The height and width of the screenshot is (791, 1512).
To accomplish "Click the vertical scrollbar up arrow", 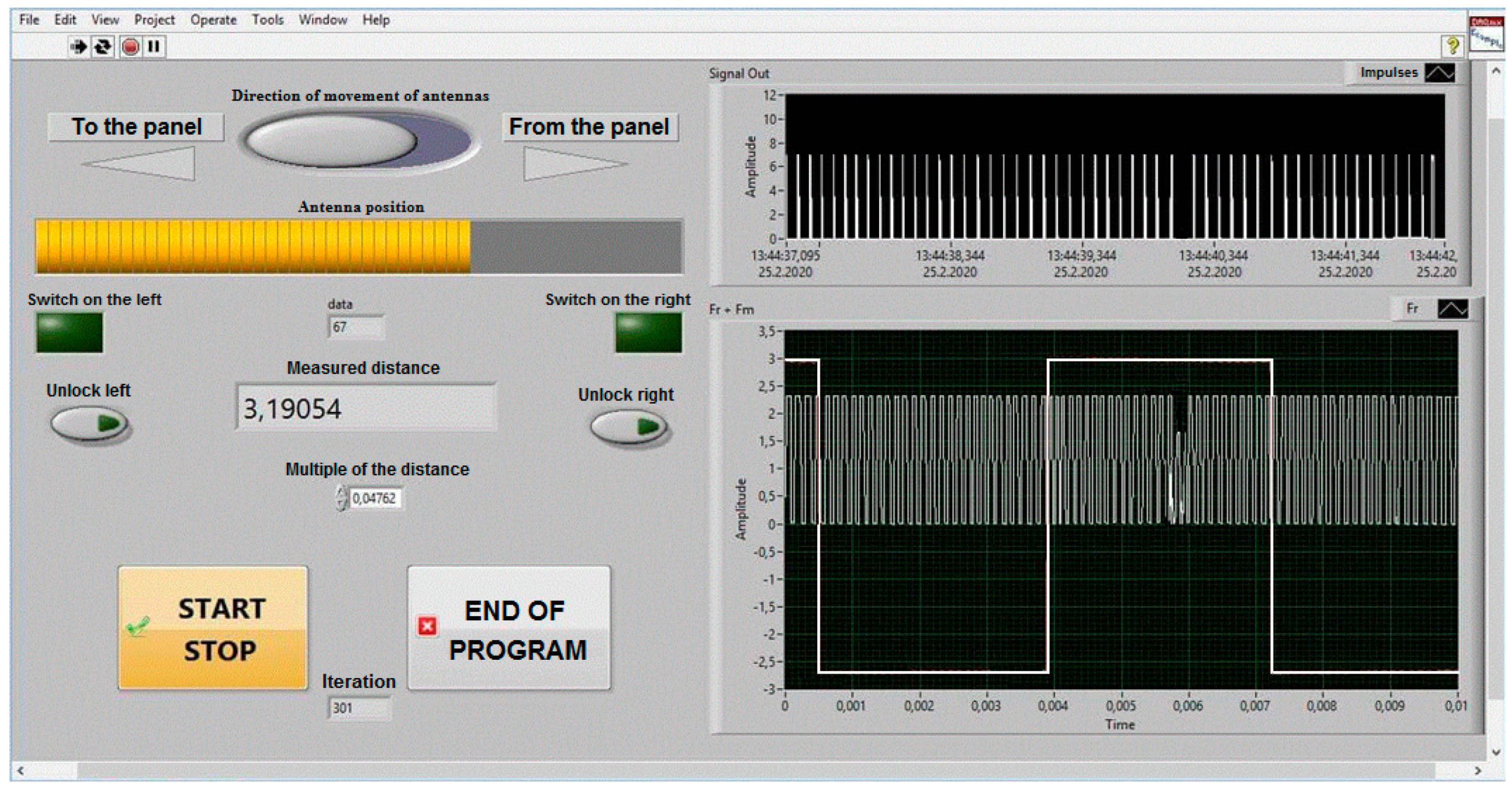I will coord(1495,71).
